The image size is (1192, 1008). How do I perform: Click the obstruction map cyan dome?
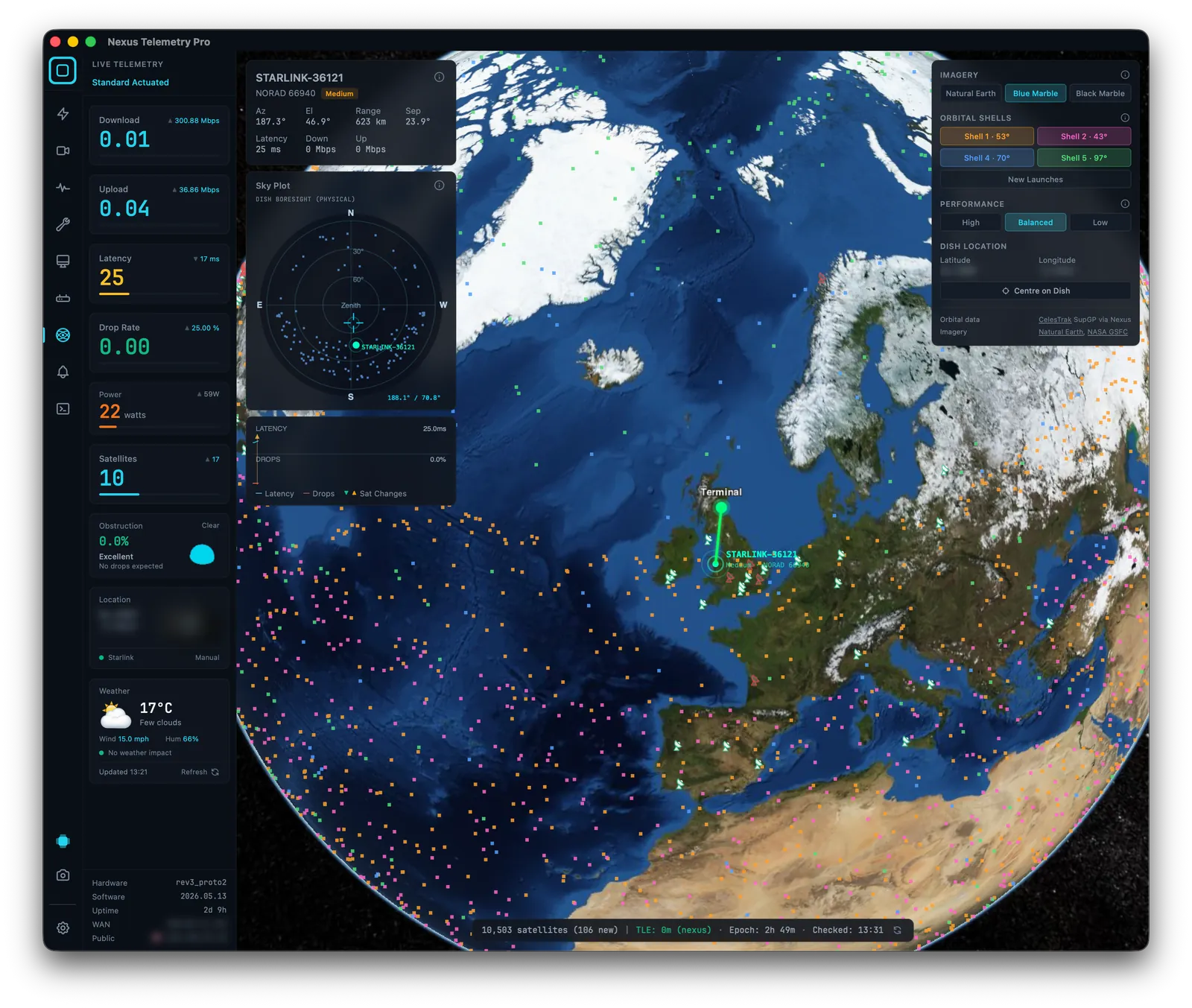(x=203, y=554)
